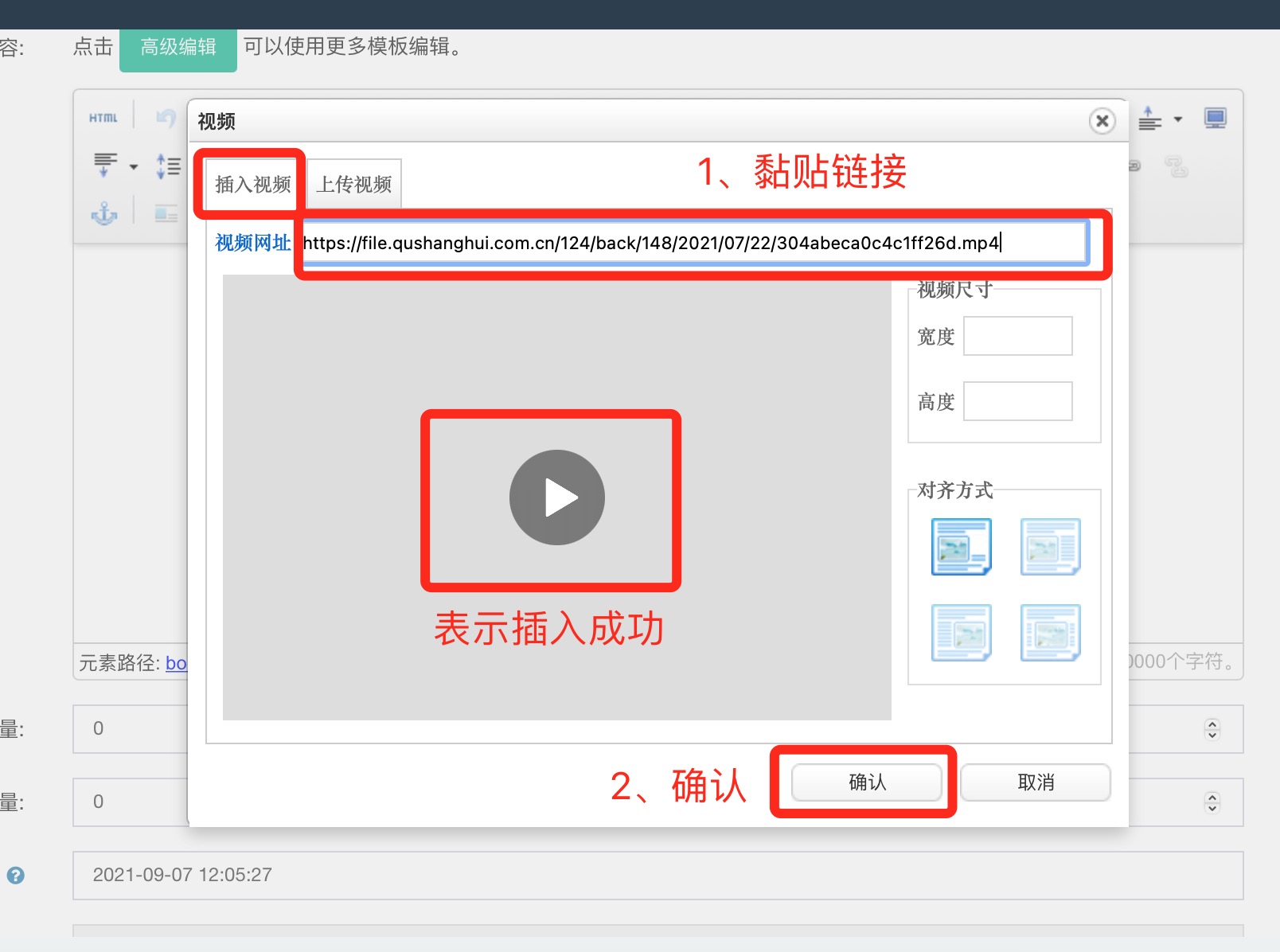
Task: Select the 插入视频 tab
Action: click(252, 184)
